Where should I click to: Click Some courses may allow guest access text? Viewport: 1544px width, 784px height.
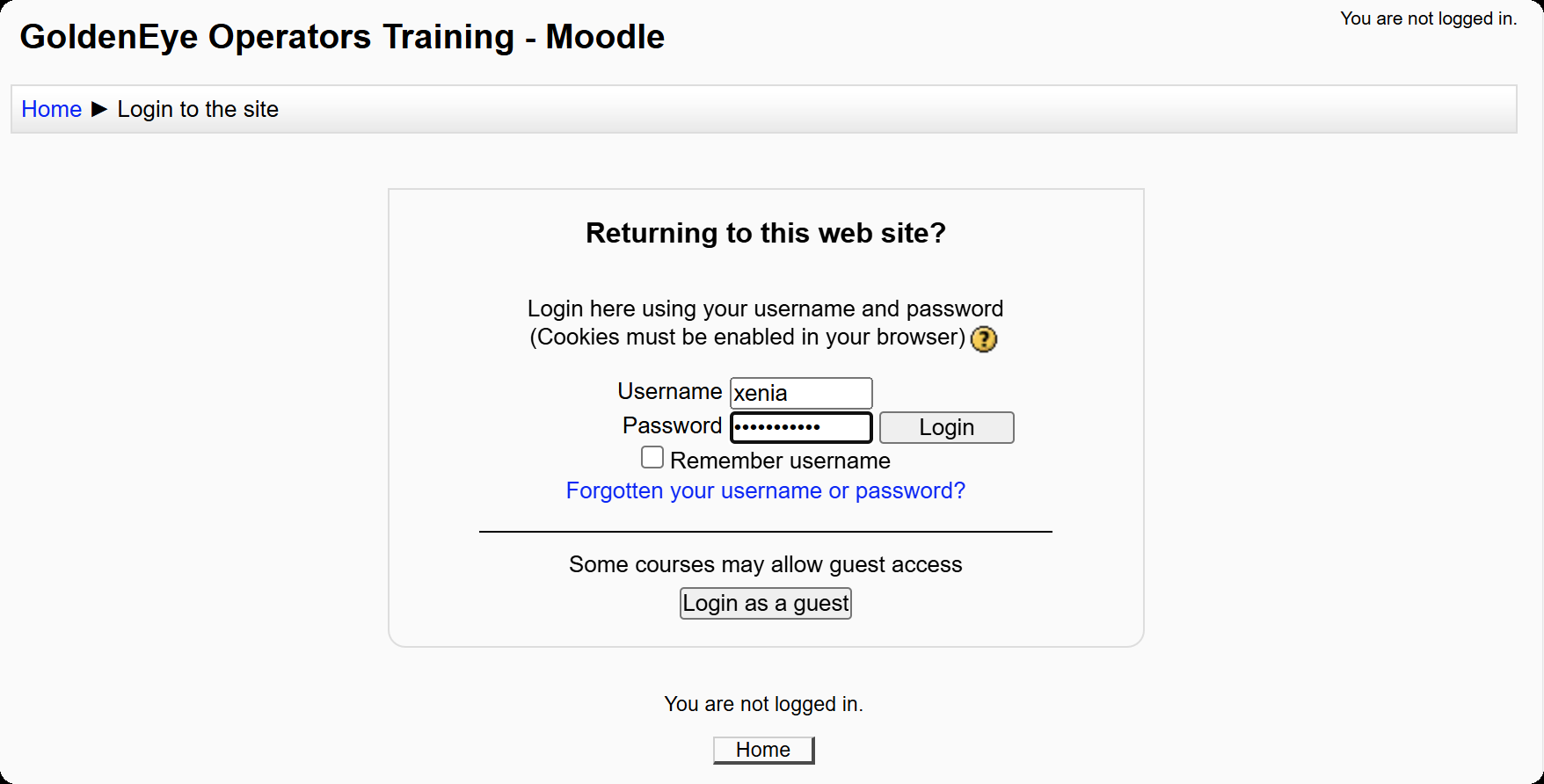pos(765,564)
